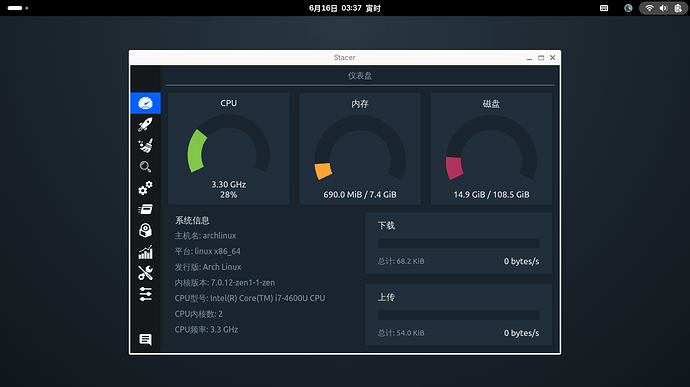Open the Search magnifier sidebar icon
This screenshot has width=690, height=387.
coord(145,166)
